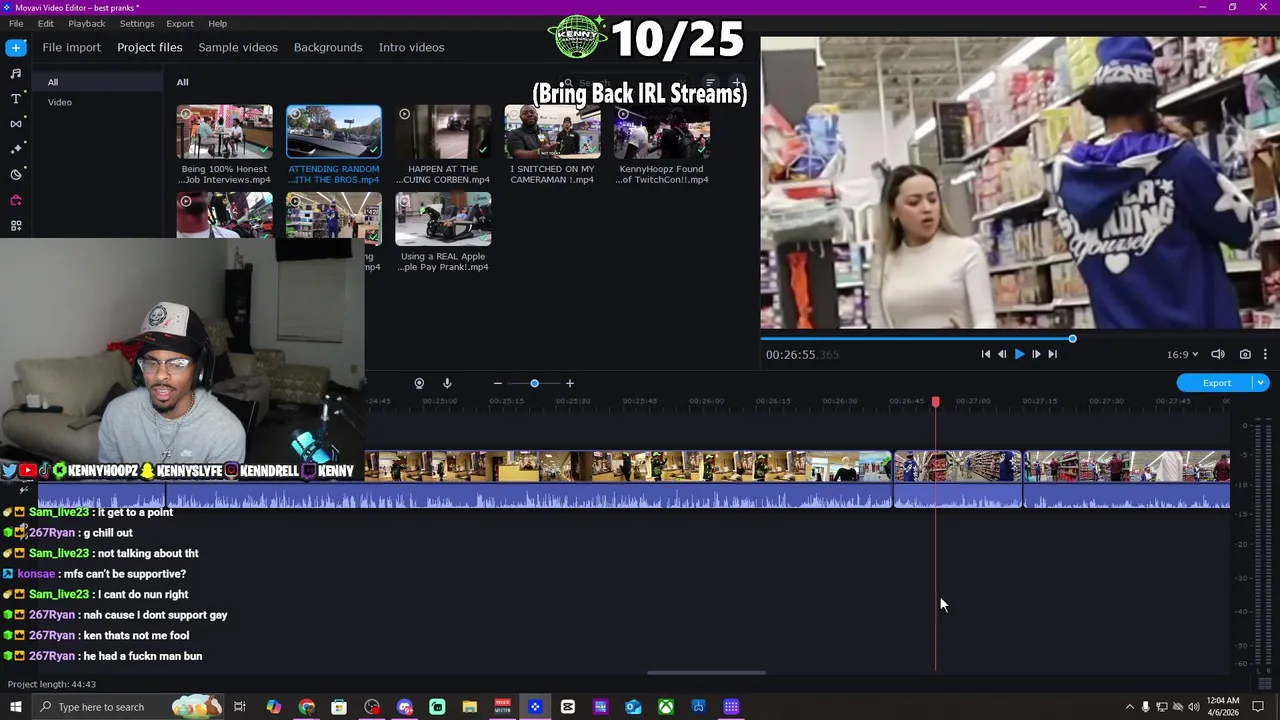Screen dimensions: 1280x720
Task: Jump to next clip in player
Action: [1052, 354]
